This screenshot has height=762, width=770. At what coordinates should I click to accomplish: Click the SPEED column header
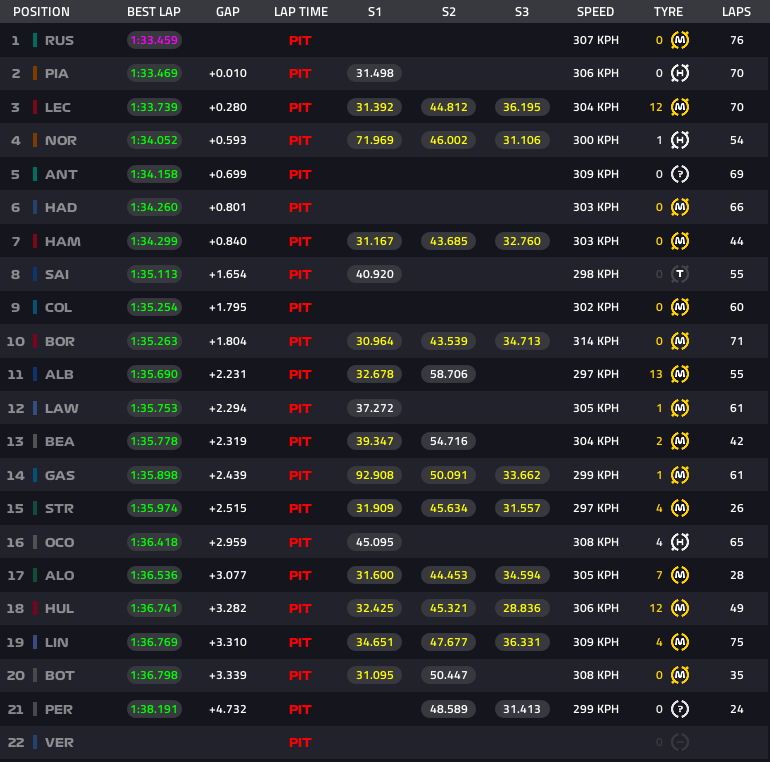point(598,12)
